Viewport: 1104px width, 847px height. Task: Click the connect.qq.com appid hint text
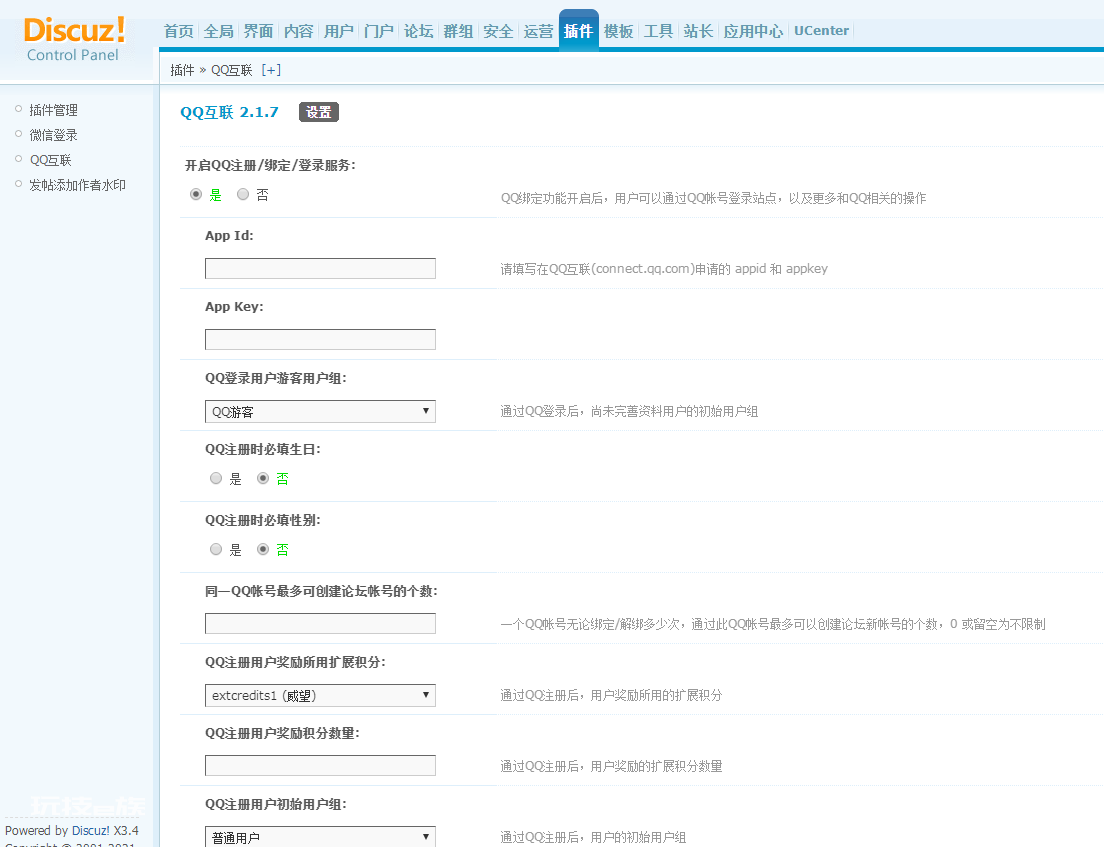[x=664, y=269]
